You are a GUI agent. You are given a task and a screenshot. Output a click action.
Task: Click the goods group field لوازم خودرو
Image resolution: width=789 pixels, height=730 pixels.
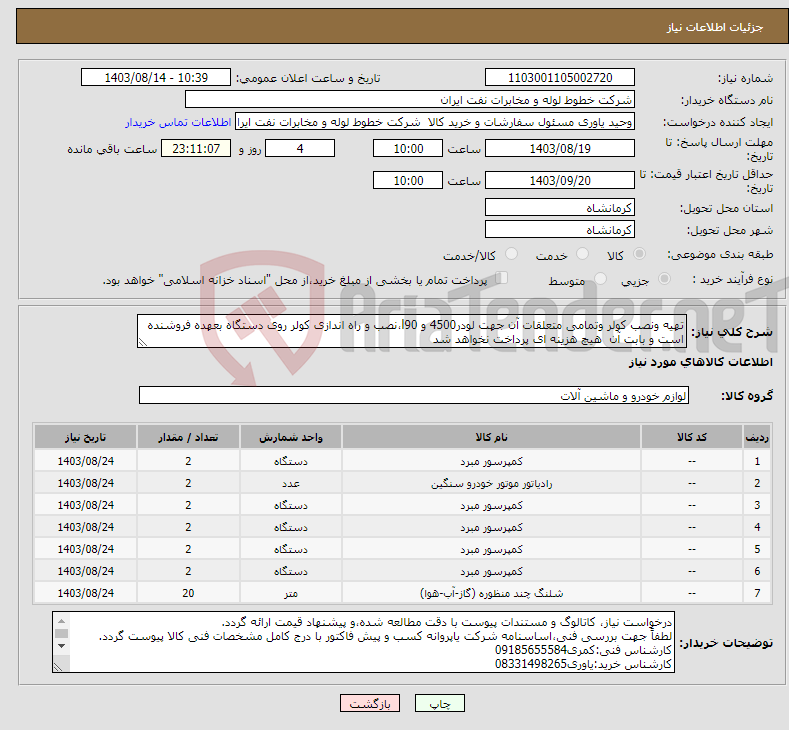click(414, 395)
